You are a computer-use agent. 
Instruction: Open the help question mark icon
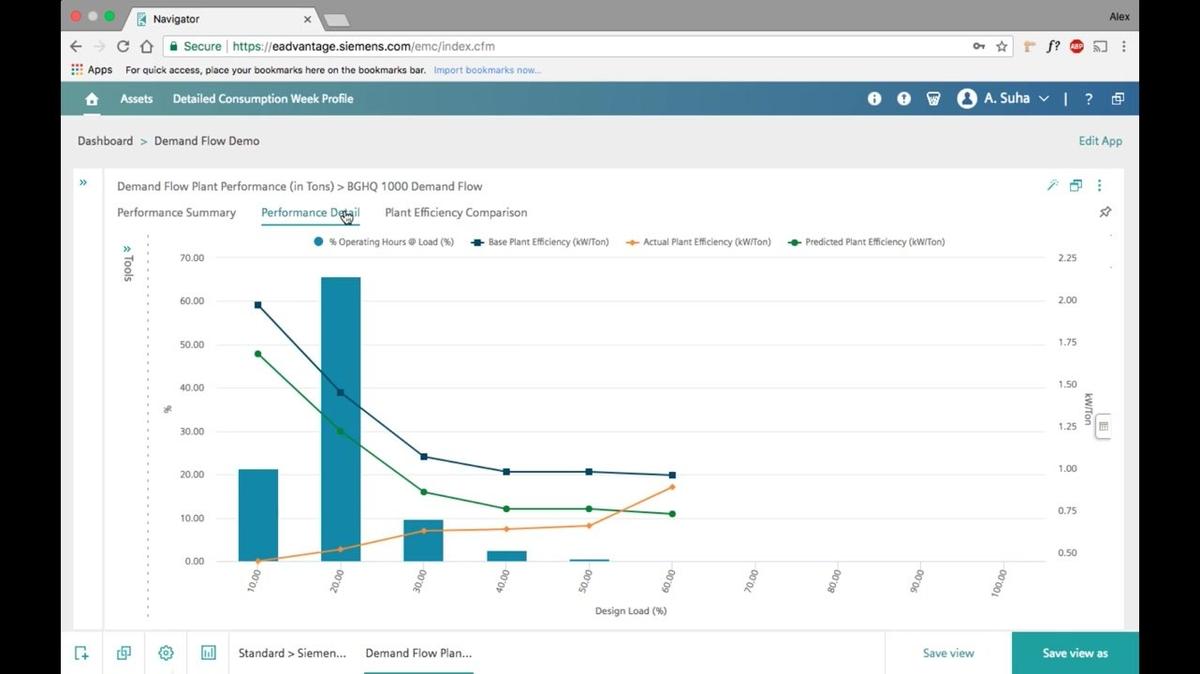(1088, 99)
